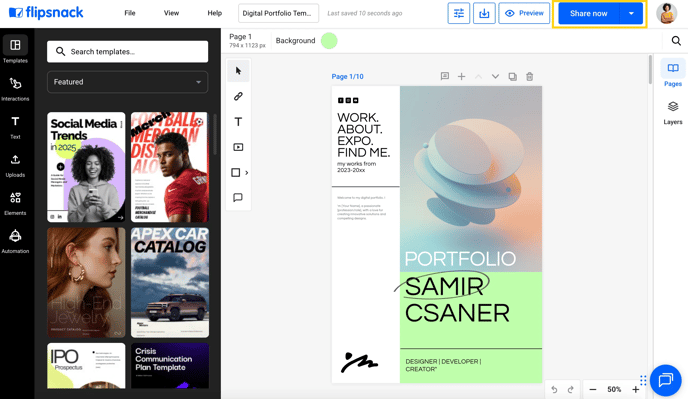Open the Elements panel

[15, 203]
